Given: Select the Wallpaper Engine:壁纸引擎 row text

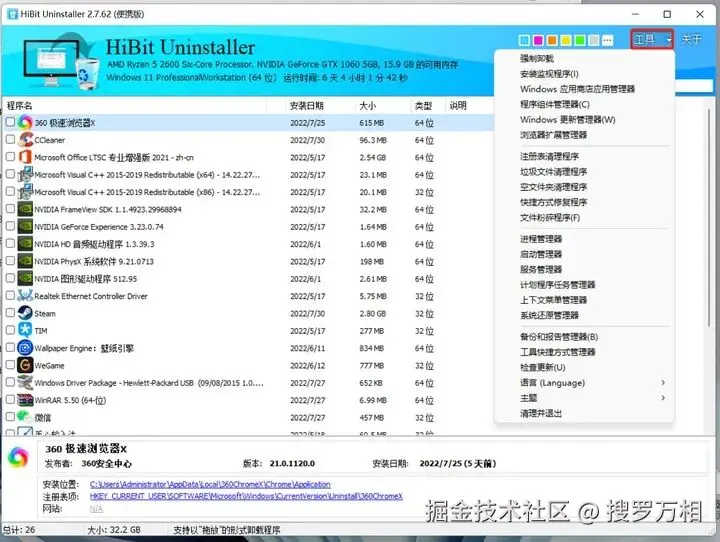Looking at the screenshot, I should pyautogui.click(x=84, y=348).
